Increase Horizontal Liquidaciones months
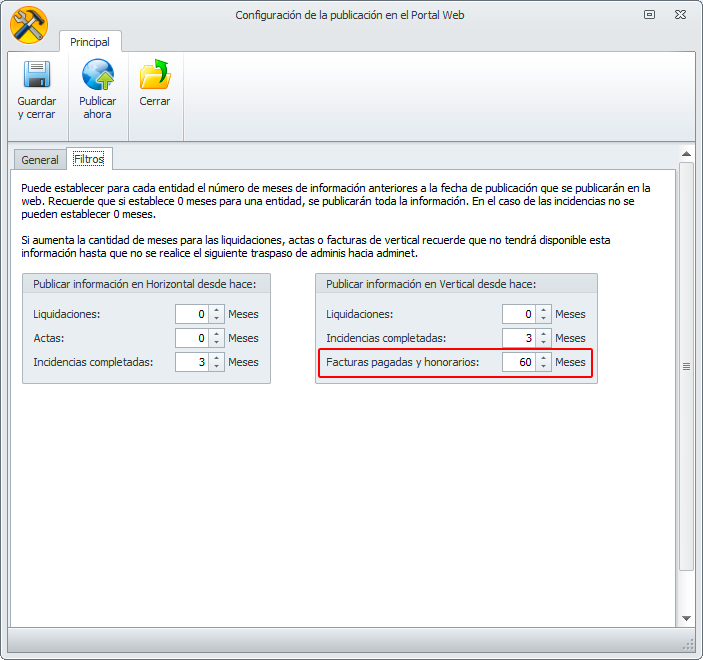This screenshot has height=660, width=703. (x=217, y=310)
